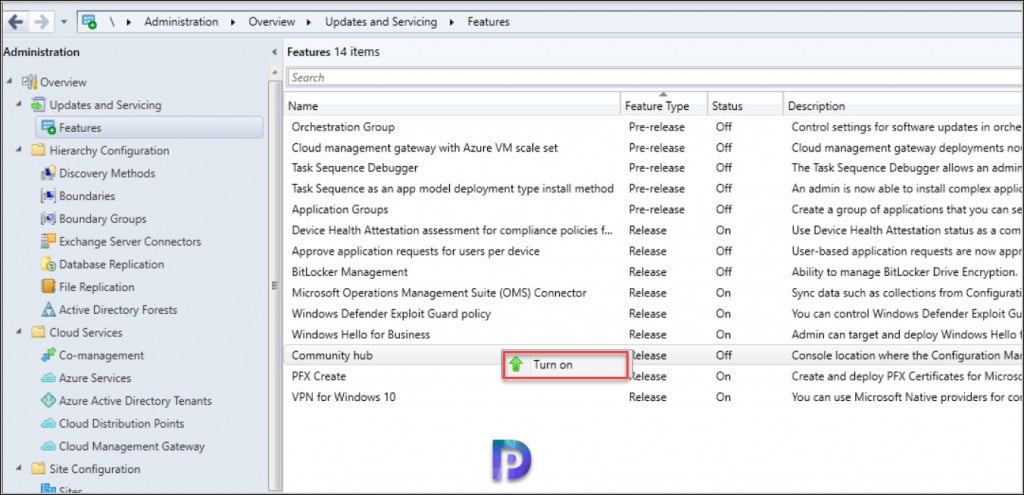Click the Forward navigation arrow
Viewport: 1024px width, 495px height.
tap(41, 22)
